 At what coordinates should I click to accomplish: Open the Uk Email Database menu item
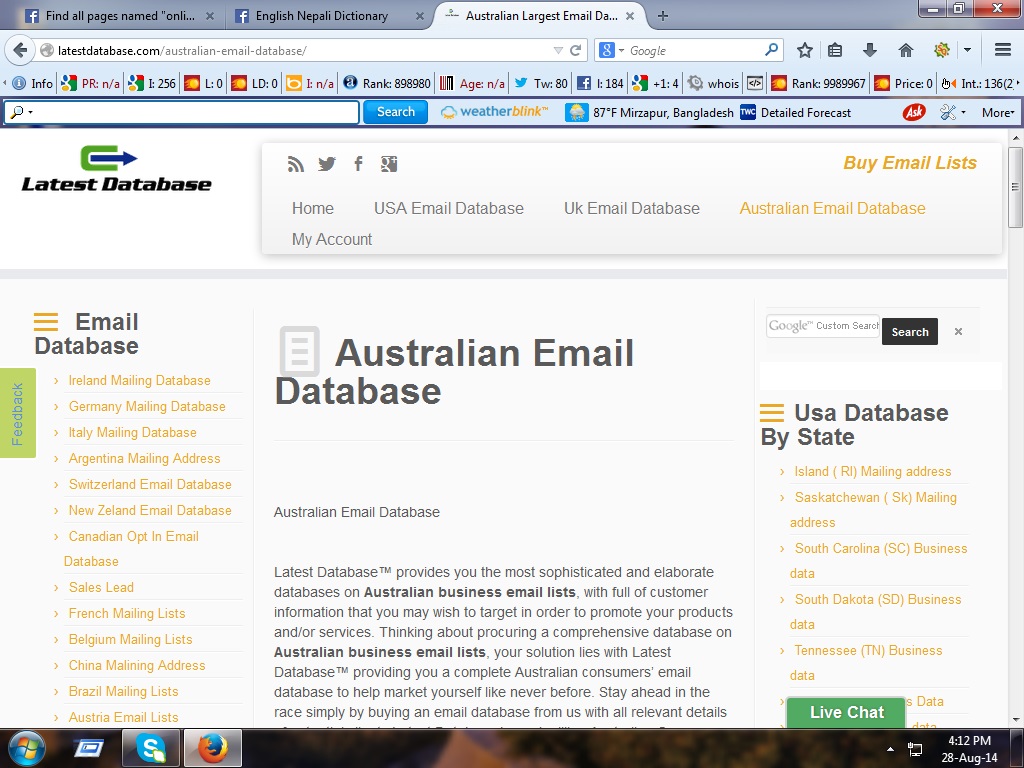click(x=632, y=208)
